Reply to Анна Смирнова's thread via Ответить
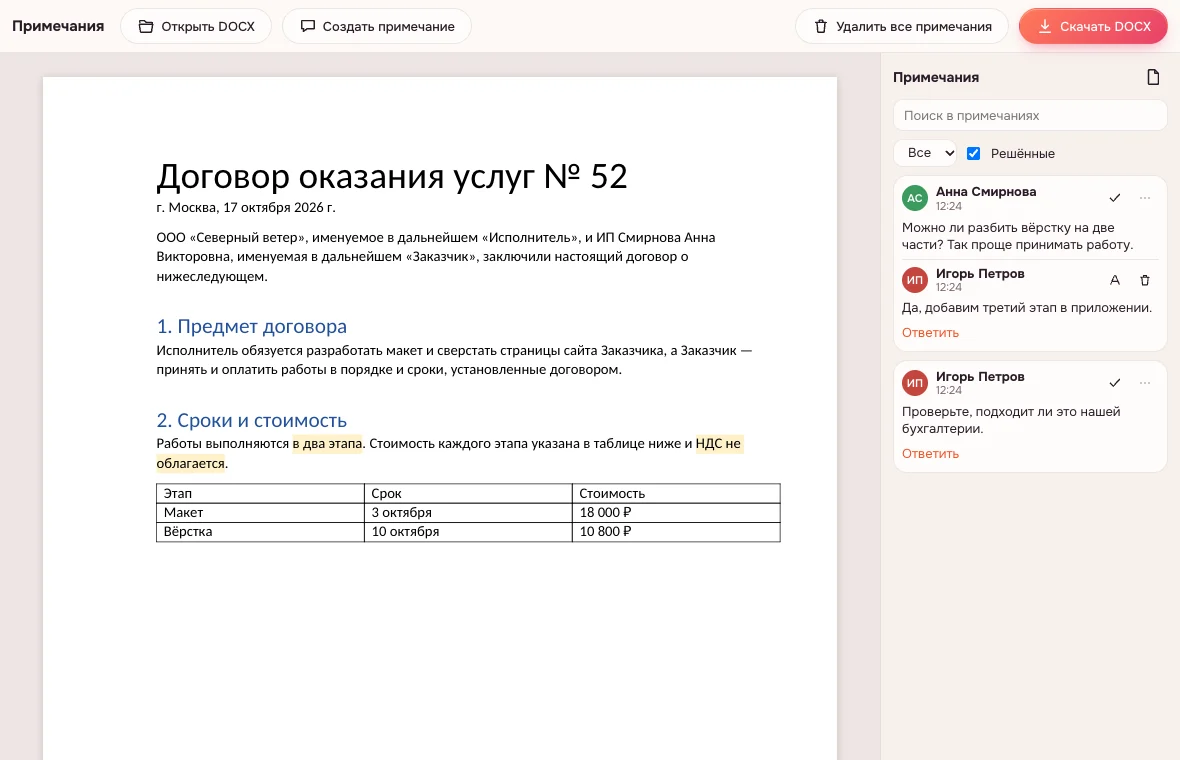1180x760 pixels. [930, 333]
